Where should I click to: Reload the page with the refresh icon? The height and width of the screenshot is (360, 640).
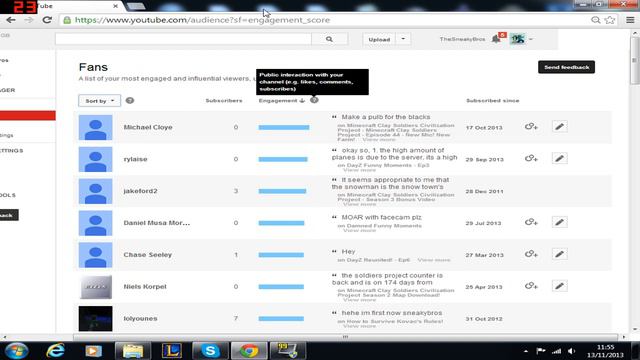(x=47, y=20)
